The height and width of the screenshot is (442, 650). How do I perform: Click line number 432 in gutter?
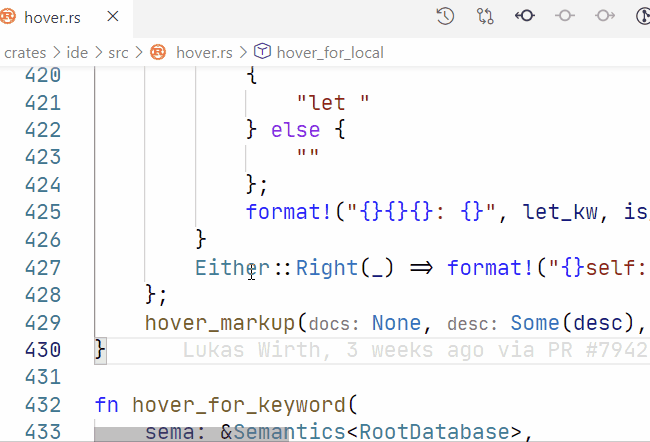[x=41, y=405]
